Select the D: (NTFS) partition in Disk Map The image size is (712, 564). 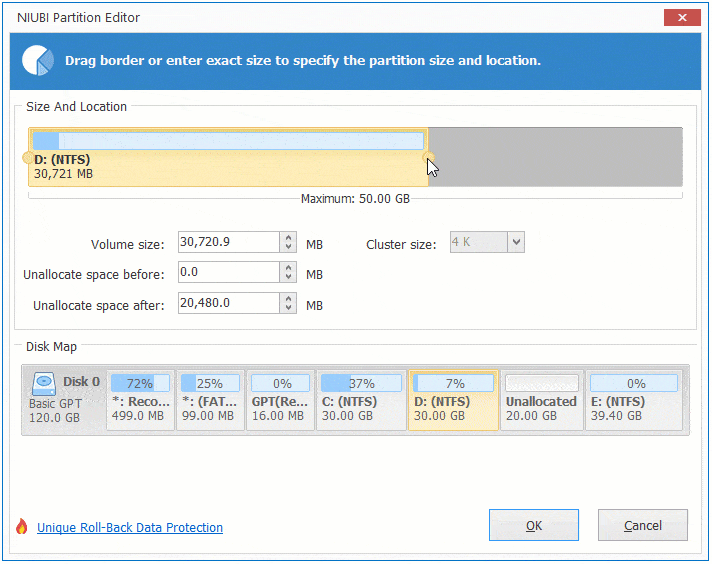coord(453,400)
